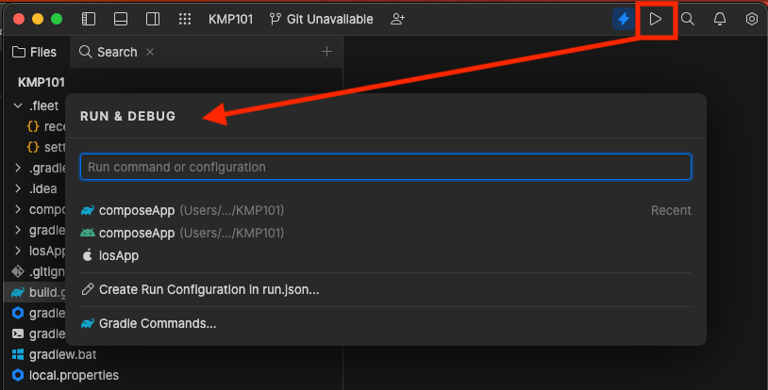Viewport: 768px width, 390px height.
Task: Toggle the bottom panel visibility
Action: point(120,19)
